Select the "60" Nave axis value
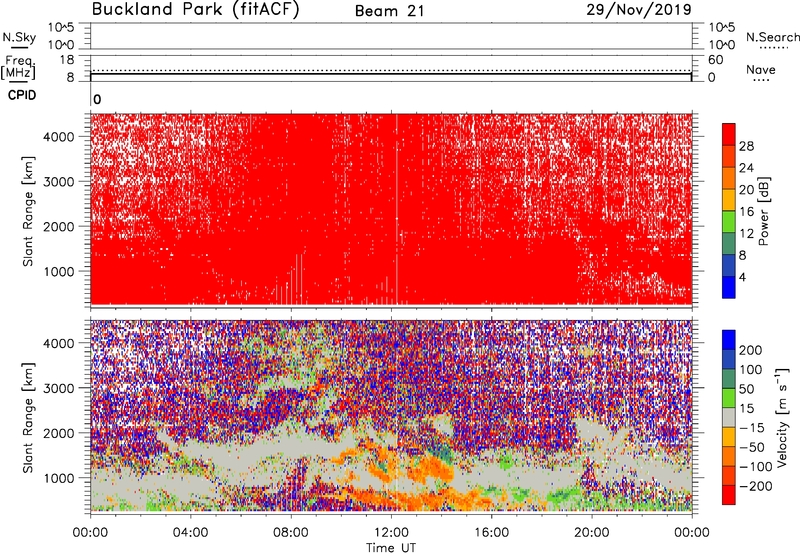The width and height of the screenshot is (800, 554). point(716,60)
